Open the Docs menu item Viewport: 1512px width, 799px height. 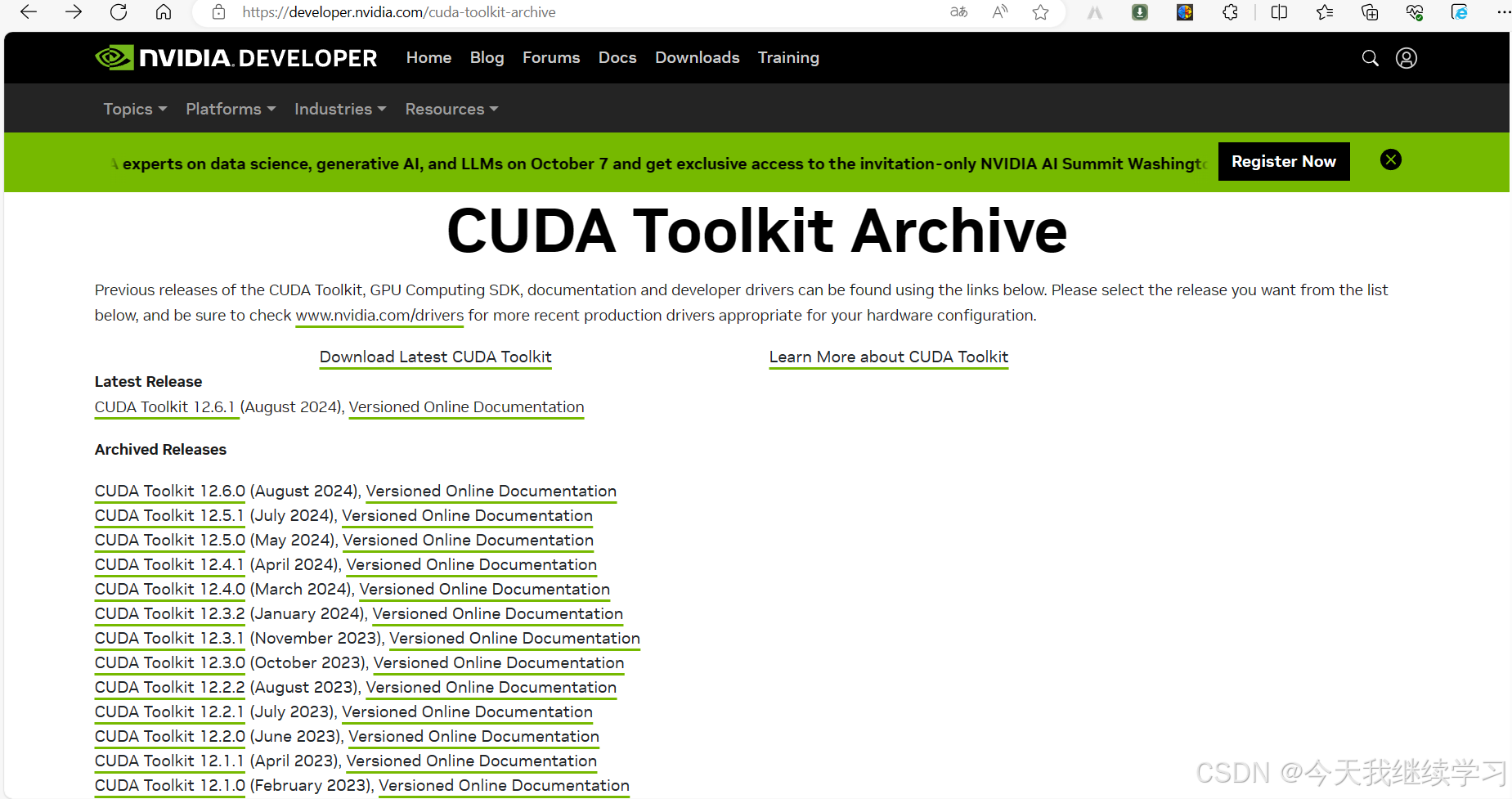[x=617, y=58]
